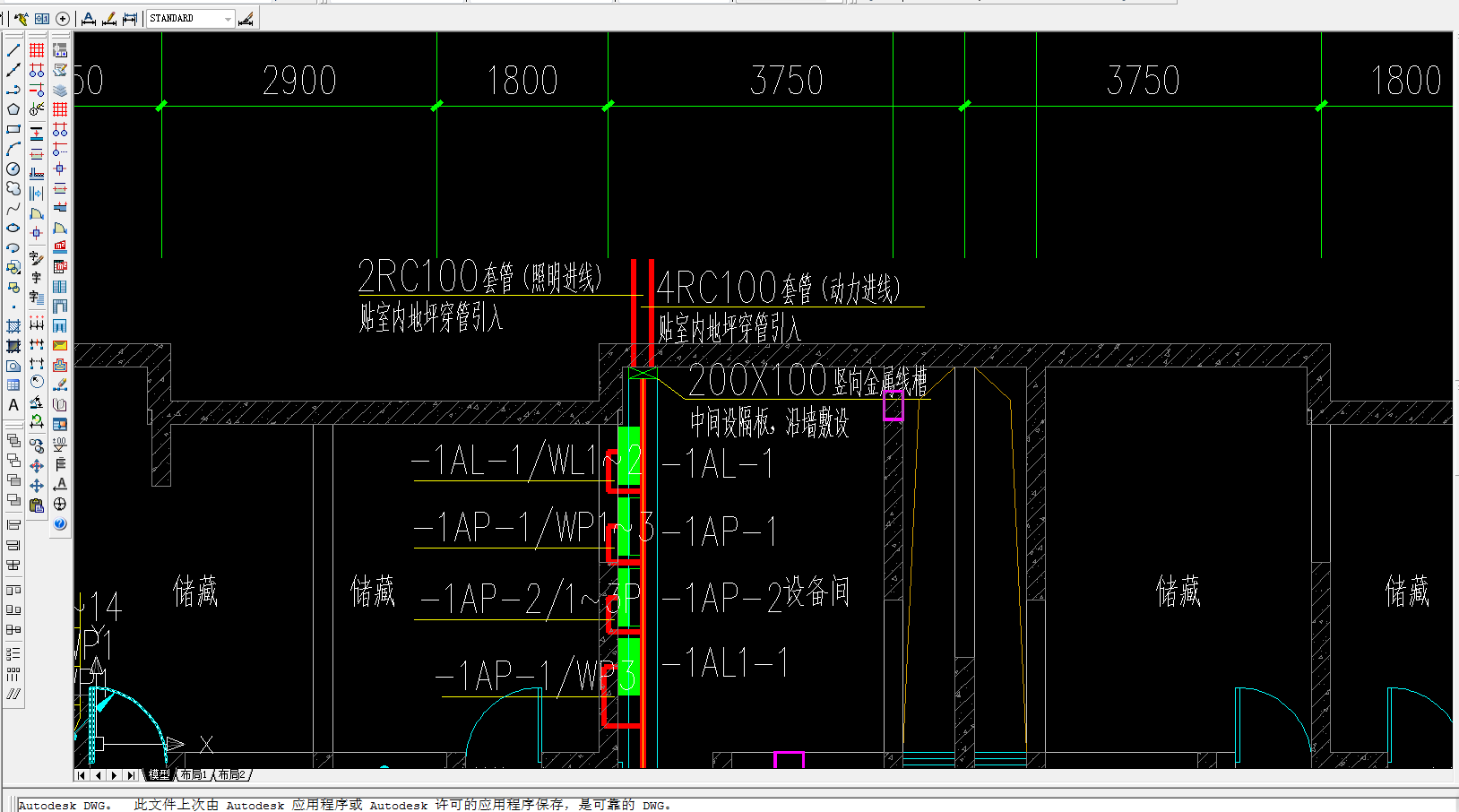
Task: Jump to last layout tab arrow
Action: tap(131, 775)
